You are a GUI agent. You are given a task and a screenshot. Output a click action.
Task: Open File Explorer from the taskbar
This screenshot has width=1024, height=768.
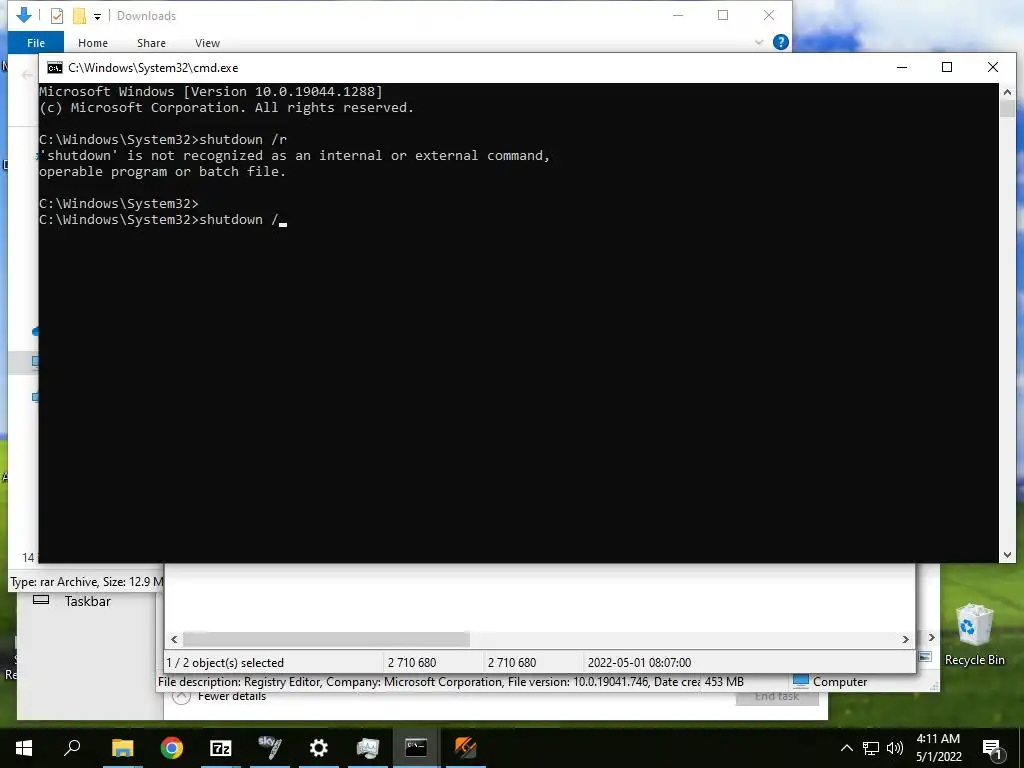122,748
